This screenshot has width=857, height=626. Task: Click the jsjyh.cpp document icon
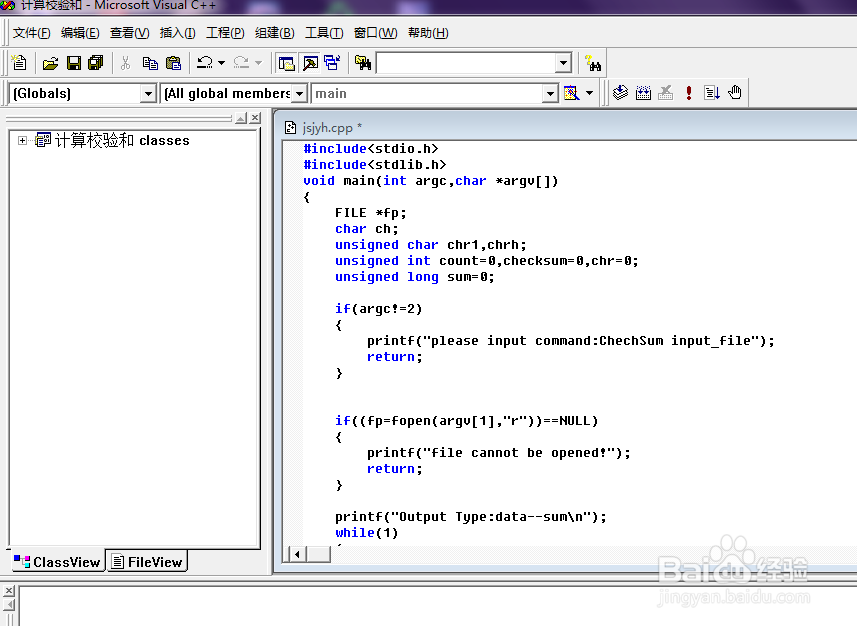[290, 128]
